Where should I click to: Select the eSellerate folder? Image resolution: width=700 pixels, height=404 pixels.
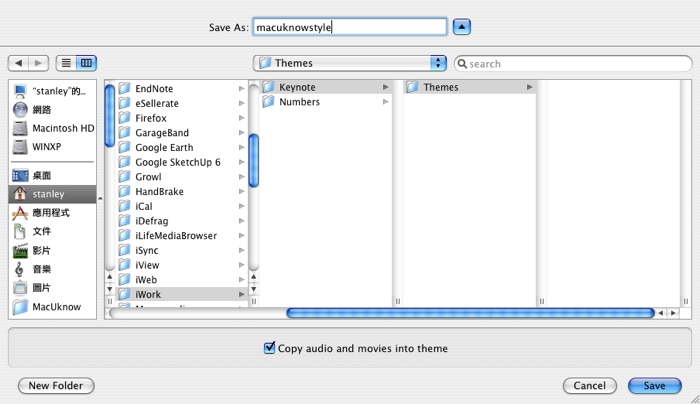182,103
